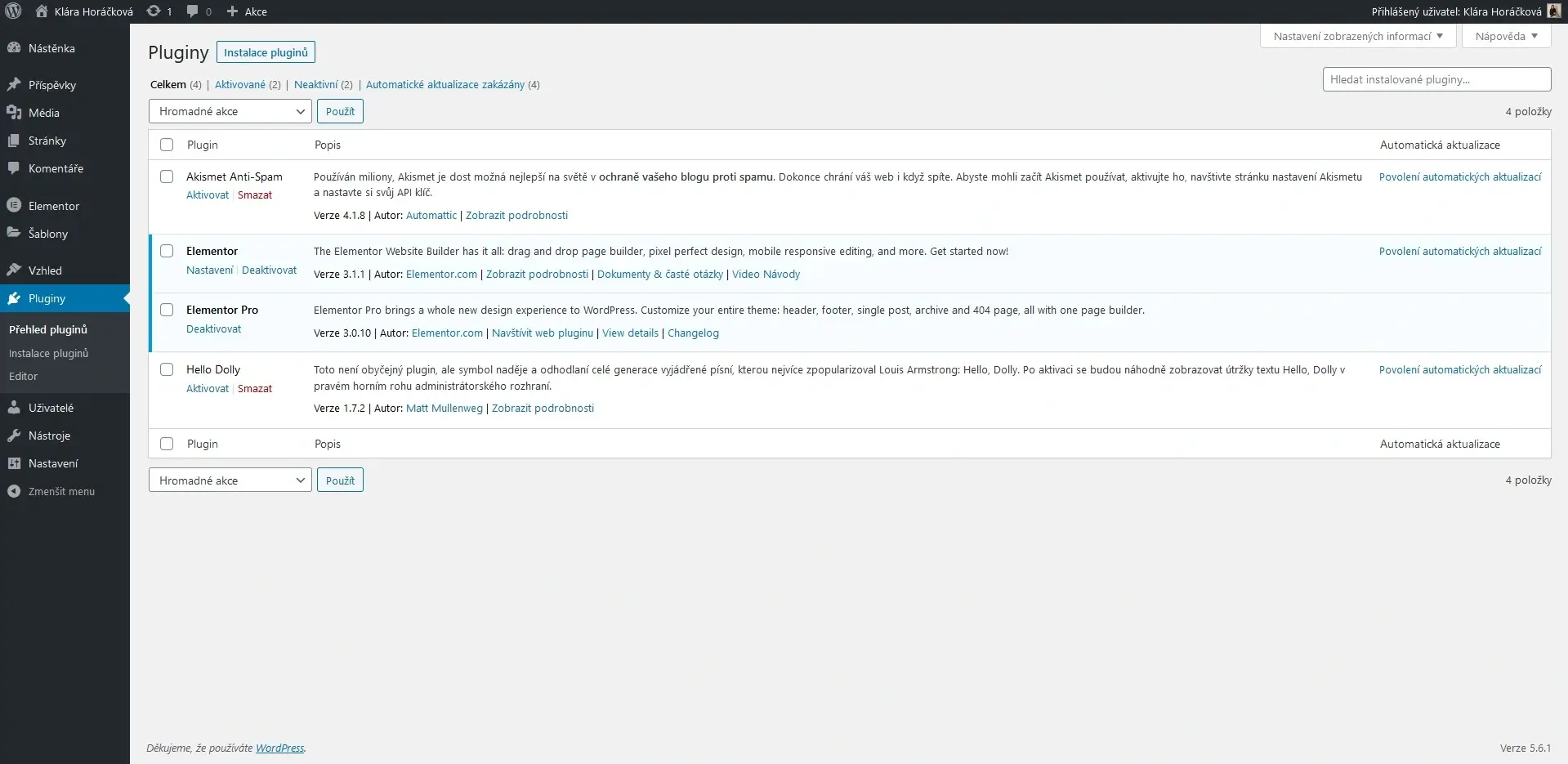The width and height of the screenshot is (1568, 764).
Task: Click the Nástěnka dashboard icon
Action: [x=14, y=48]
